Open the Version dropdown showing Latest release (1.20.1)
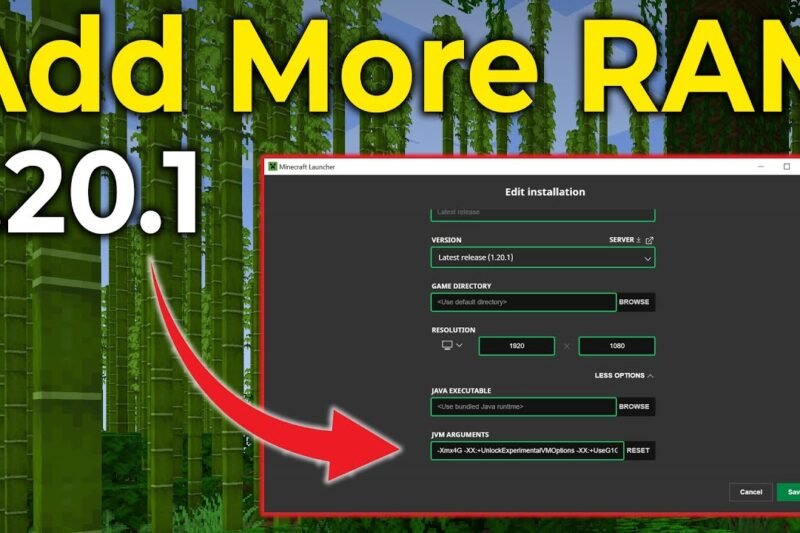 tap(543, 258)
